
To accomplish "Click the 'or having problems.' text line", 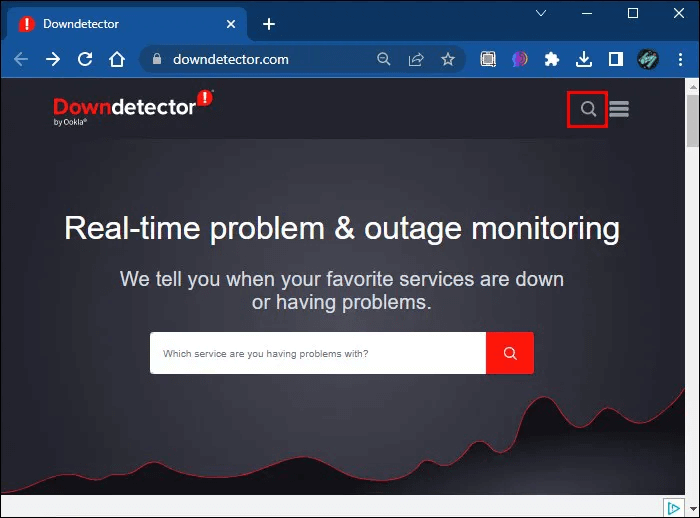I will tap(342, 303).
